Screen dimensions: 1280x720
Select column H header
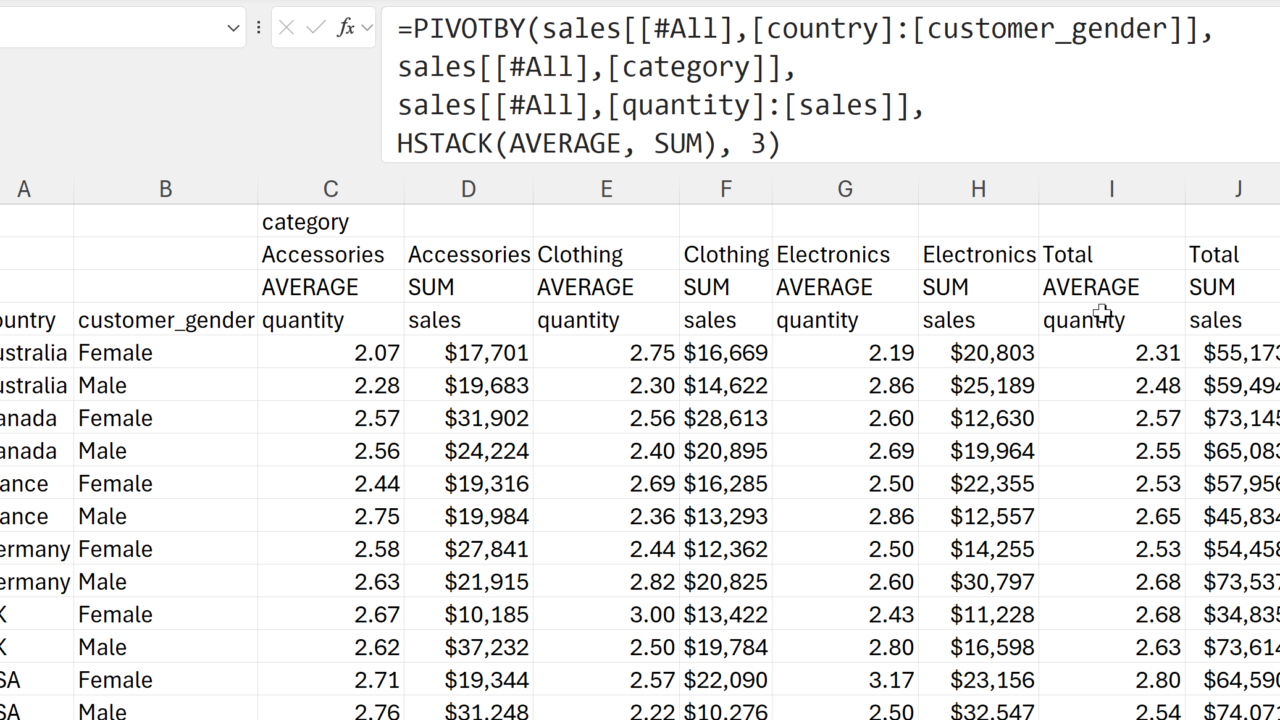click(978, 189)
